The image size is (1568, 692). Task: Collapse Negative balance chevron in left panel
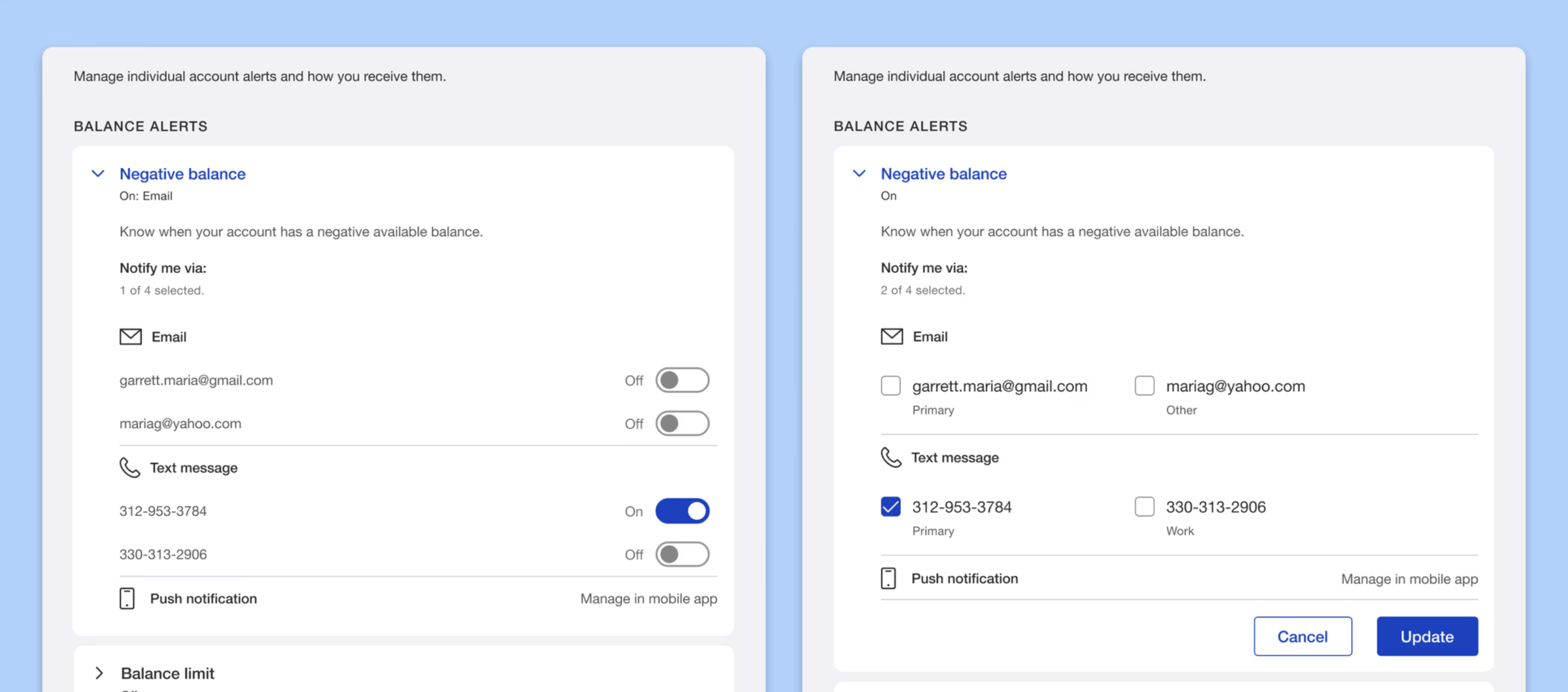[x=98, y=174]
